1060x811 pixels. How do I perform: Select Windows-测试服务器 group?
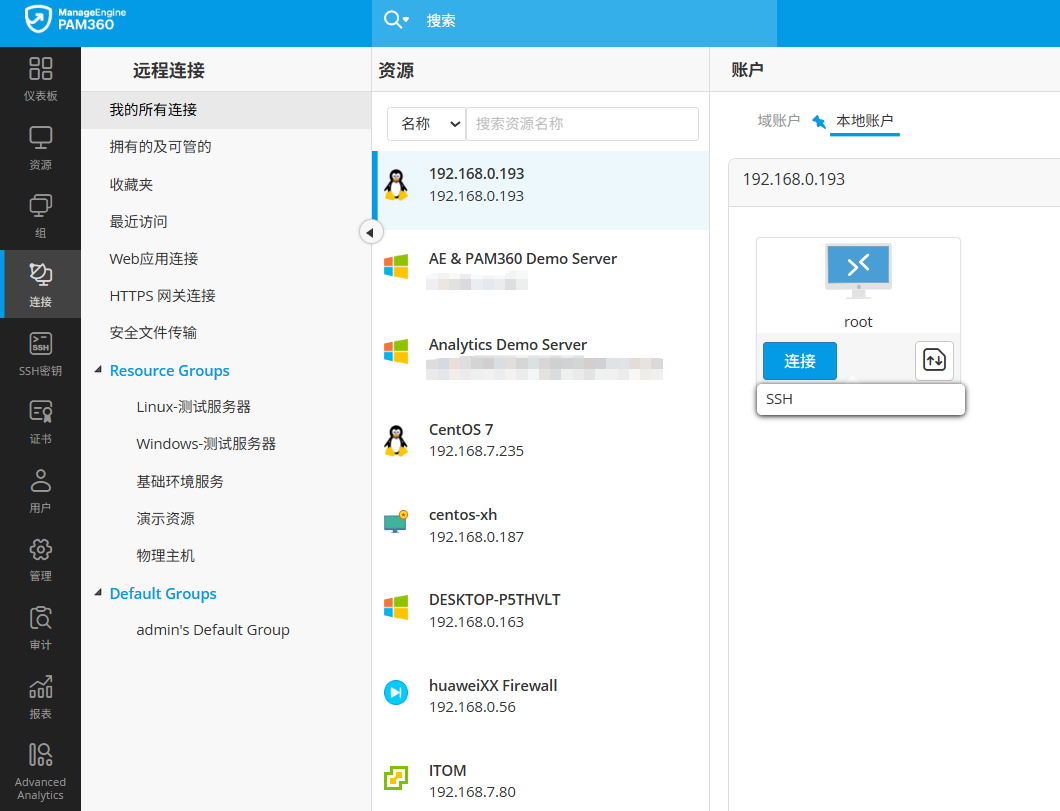click(206, 444)
